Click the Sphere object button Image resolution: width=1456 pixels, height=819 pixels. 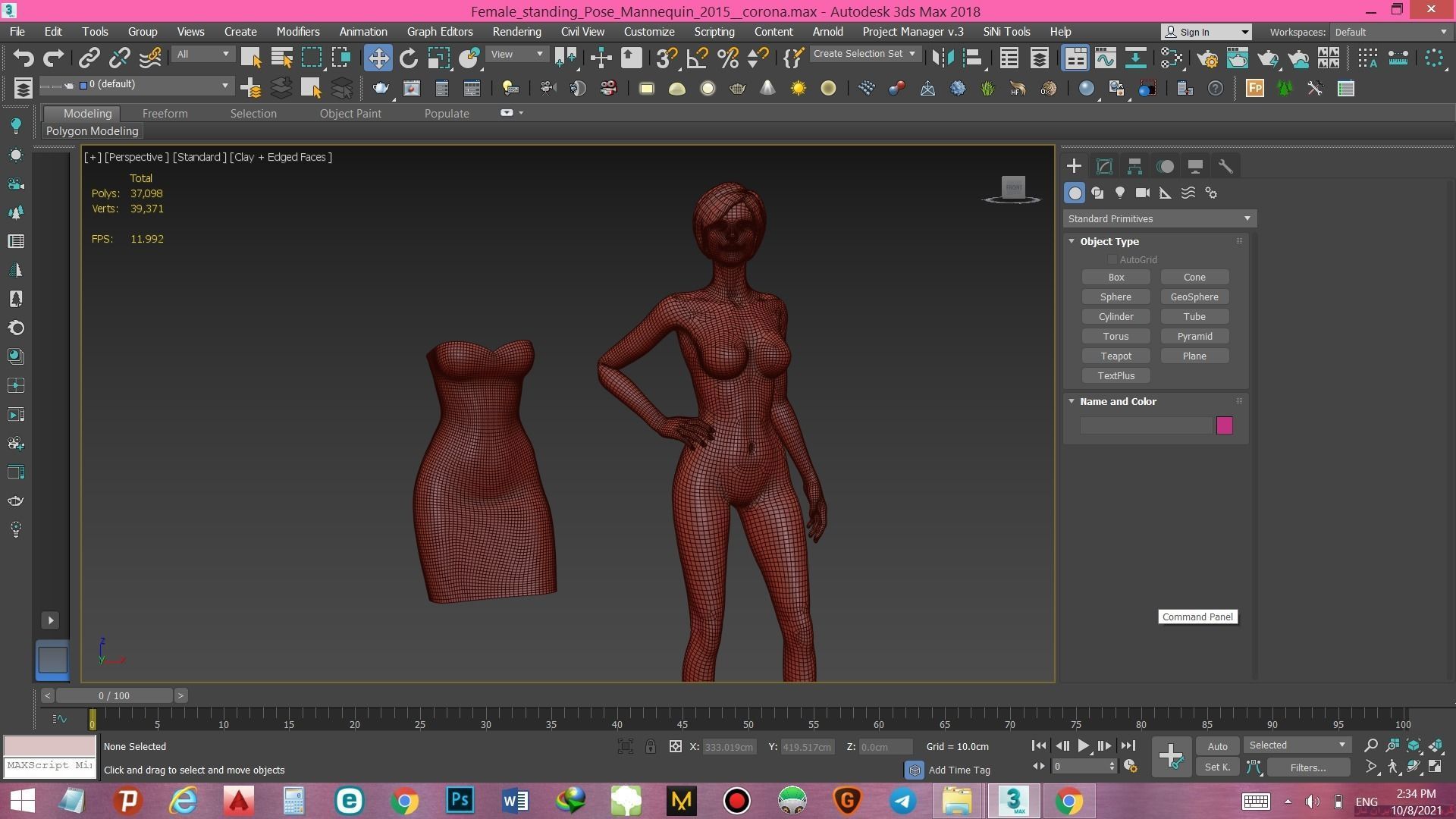click(1116, 297)
